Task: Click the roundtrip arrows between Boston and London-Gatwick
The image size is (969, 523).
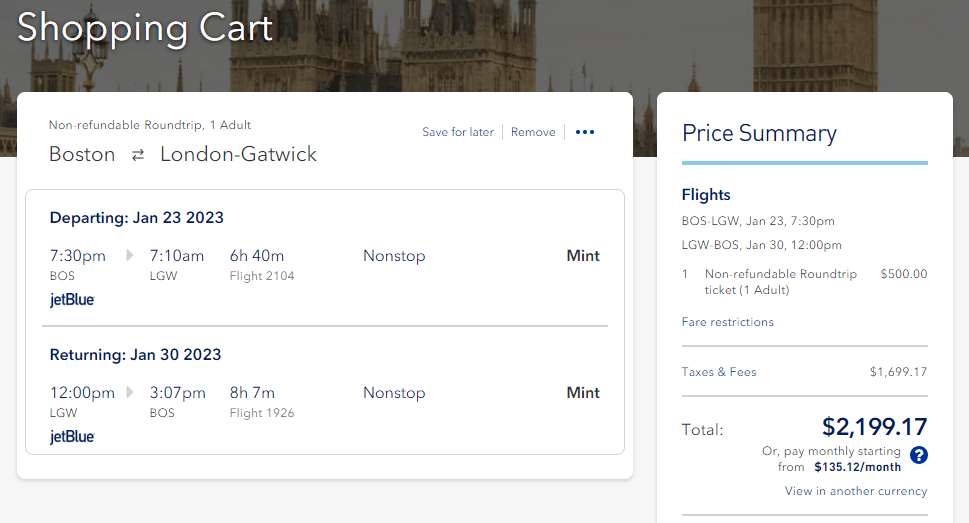Action: pos(138,155)
